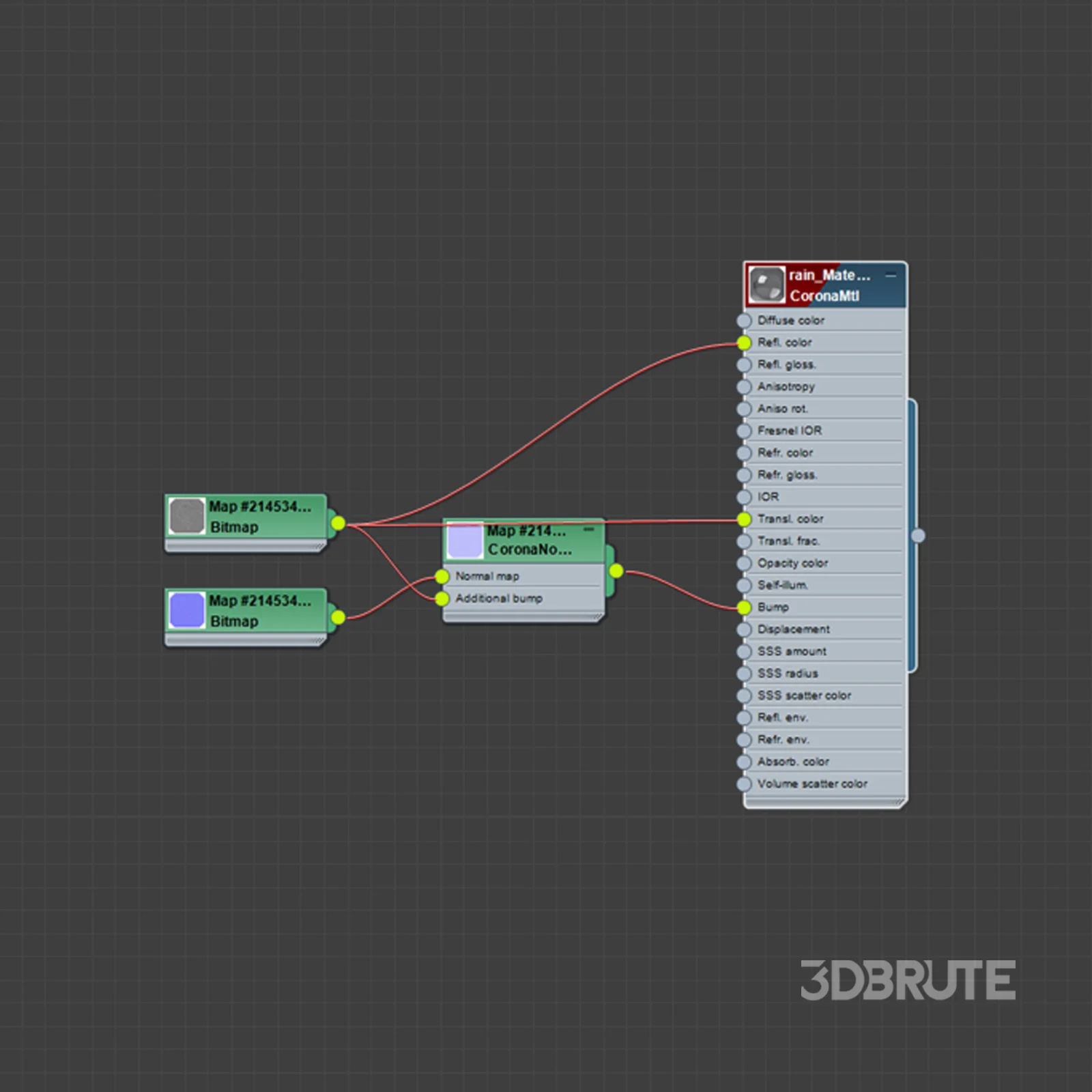Collapse the CoronaNormal map node
This screenshot has width=1092, height=1092.
pos(589,530)
